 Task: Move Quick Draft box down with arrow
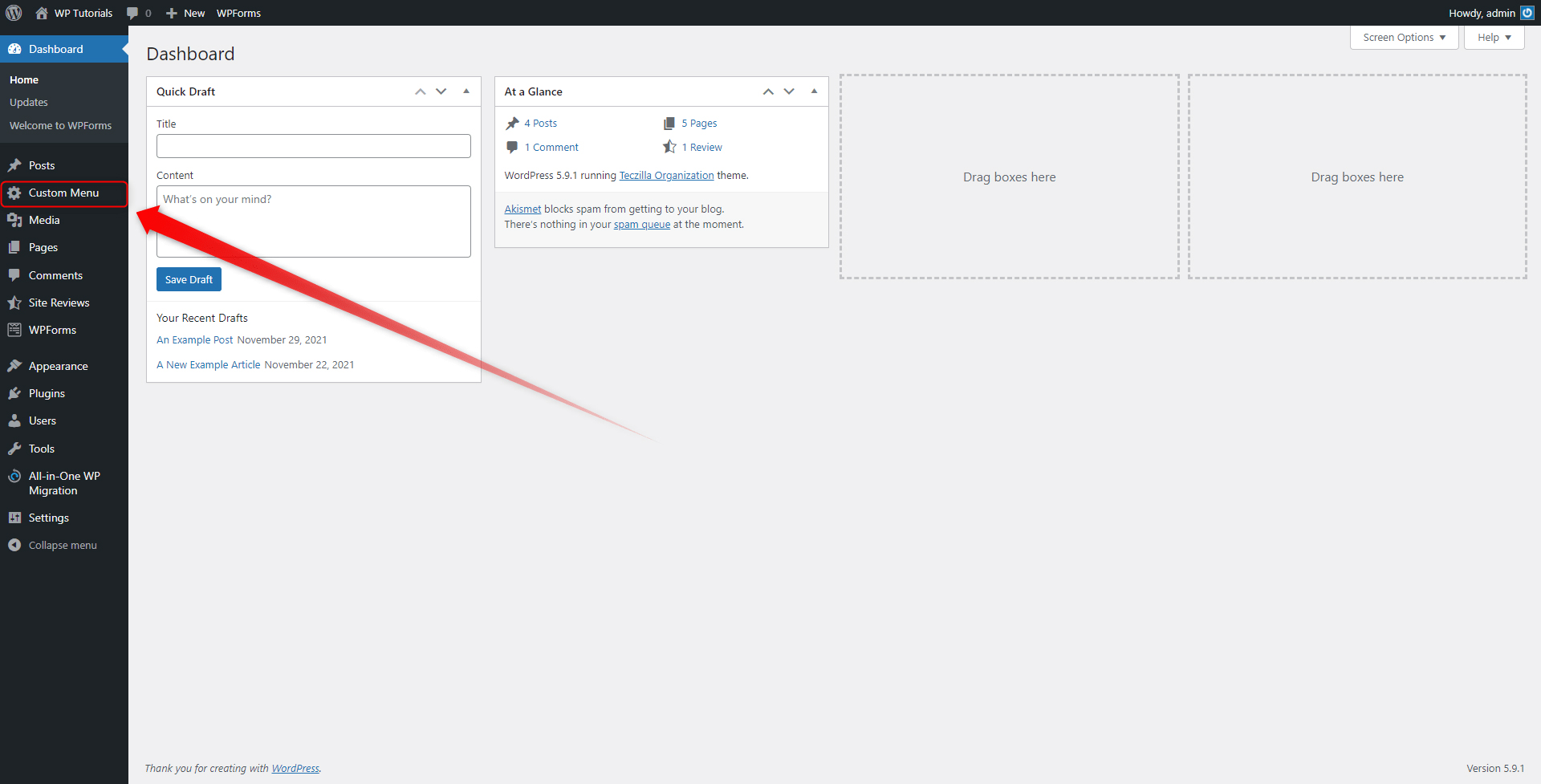coord(441,91)
